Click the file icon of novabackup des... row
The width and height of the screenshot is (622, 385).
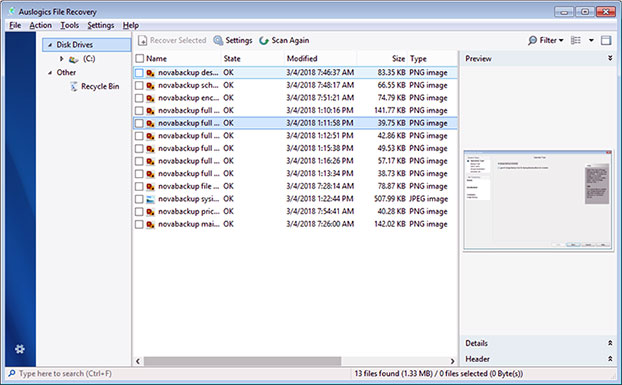(x=150, y=73)
